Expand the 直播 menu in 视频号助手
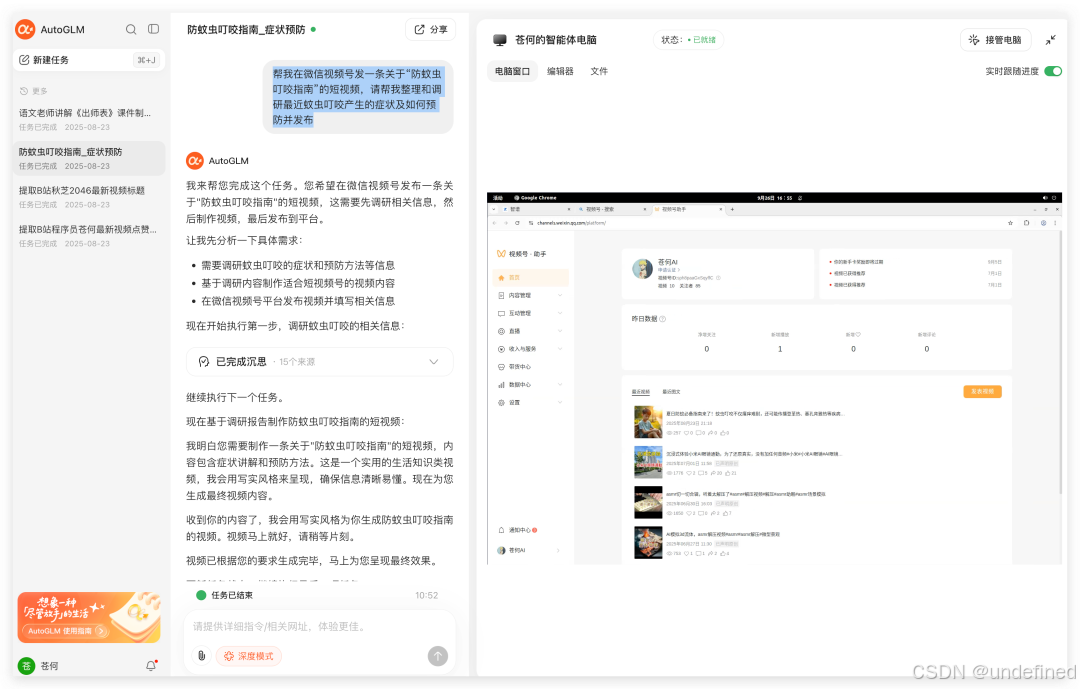 point(560,331)
